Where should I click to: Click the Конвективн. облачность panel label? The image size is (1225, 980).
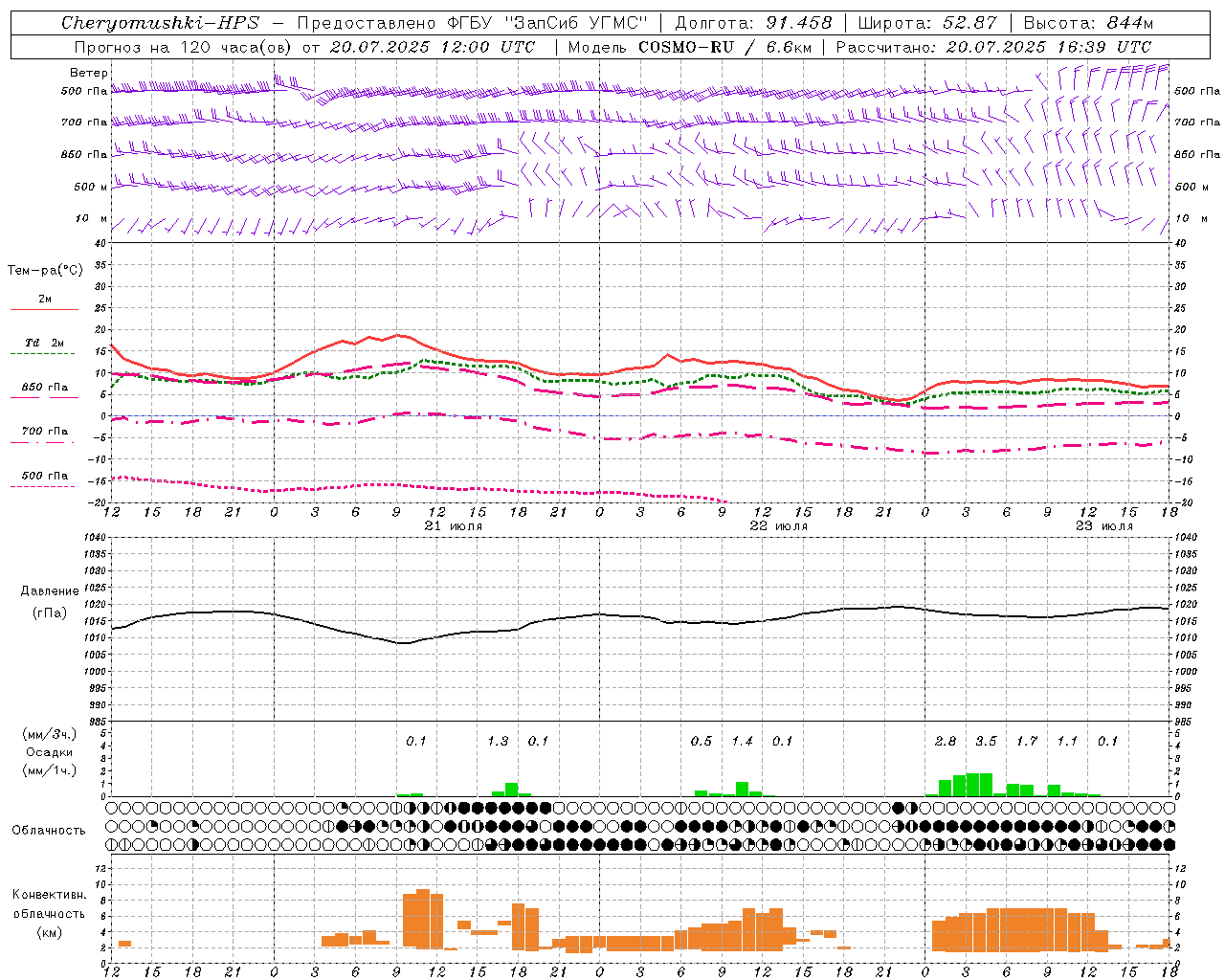pos(49,904)
